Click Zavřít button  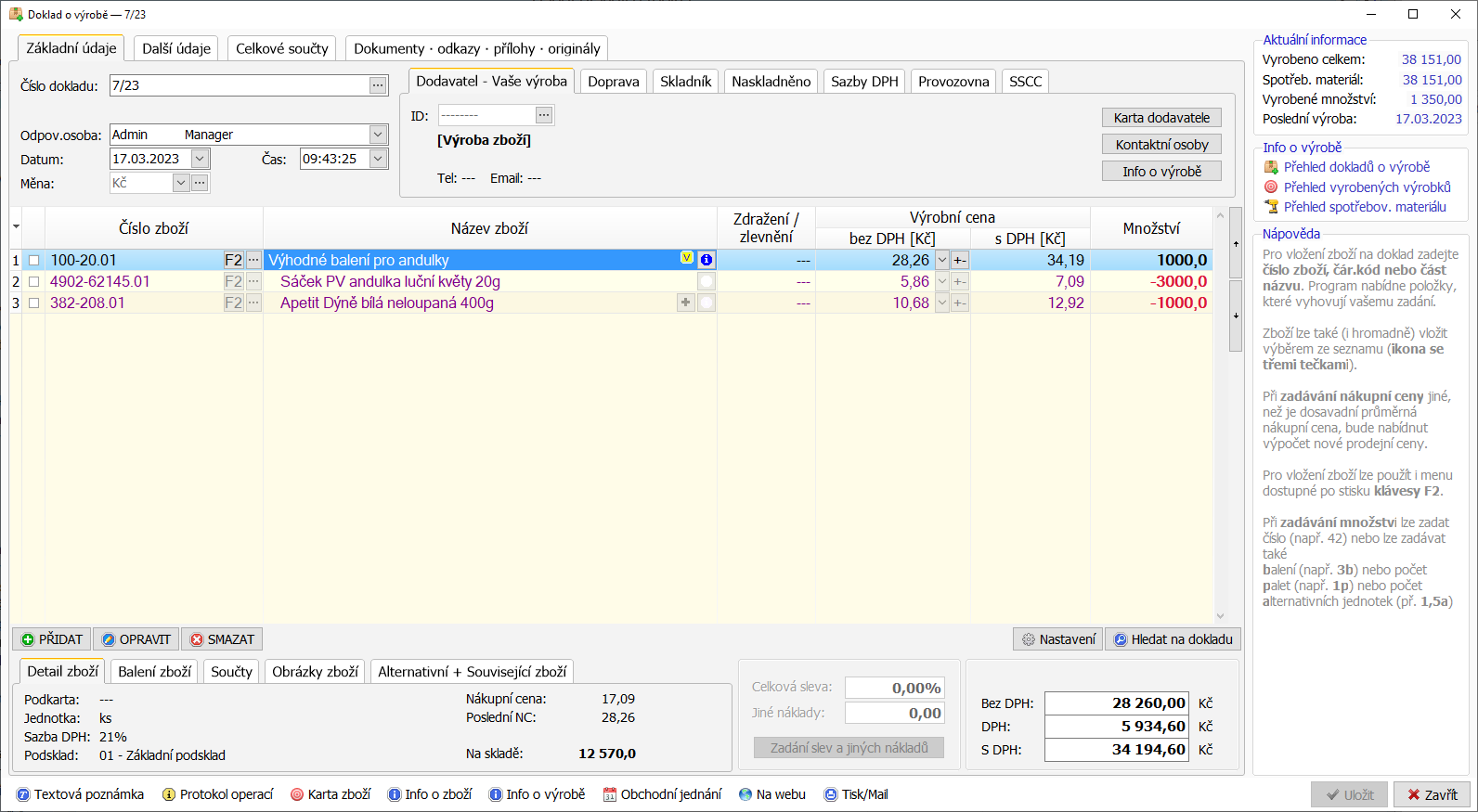coord(1432,794)
